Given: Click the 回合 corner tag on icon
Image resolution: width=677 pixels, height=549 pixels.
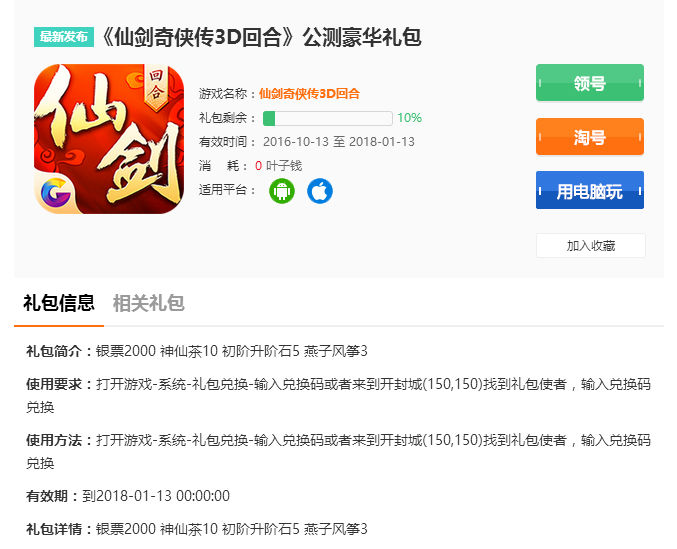Looking at the screenshot, I should 156,85.
